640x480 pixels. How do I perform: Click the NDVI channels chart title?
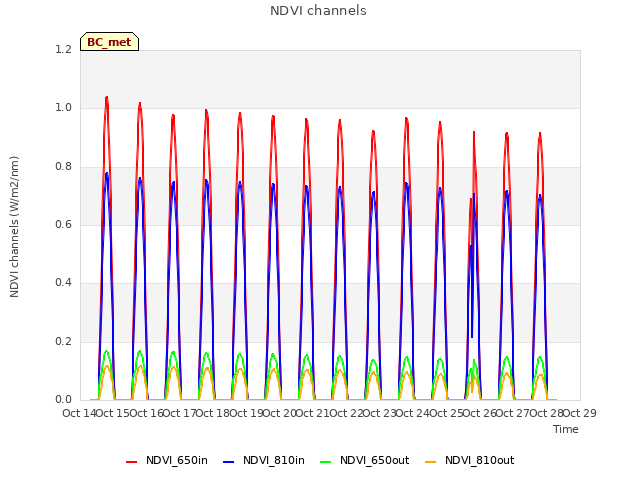318,11
